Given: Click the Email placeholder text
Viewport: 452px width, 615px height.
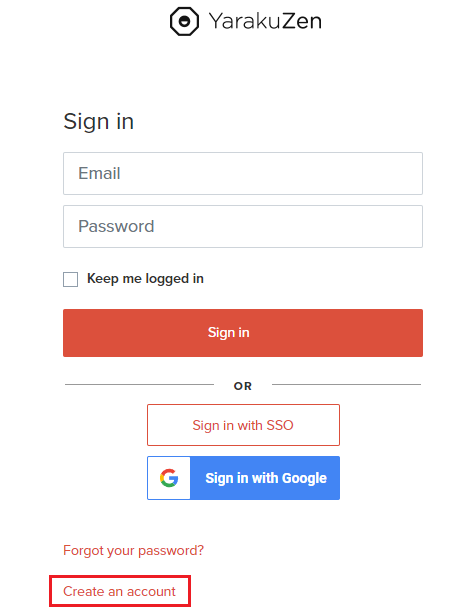Looking at the screenshot, I should click(99, 173).
